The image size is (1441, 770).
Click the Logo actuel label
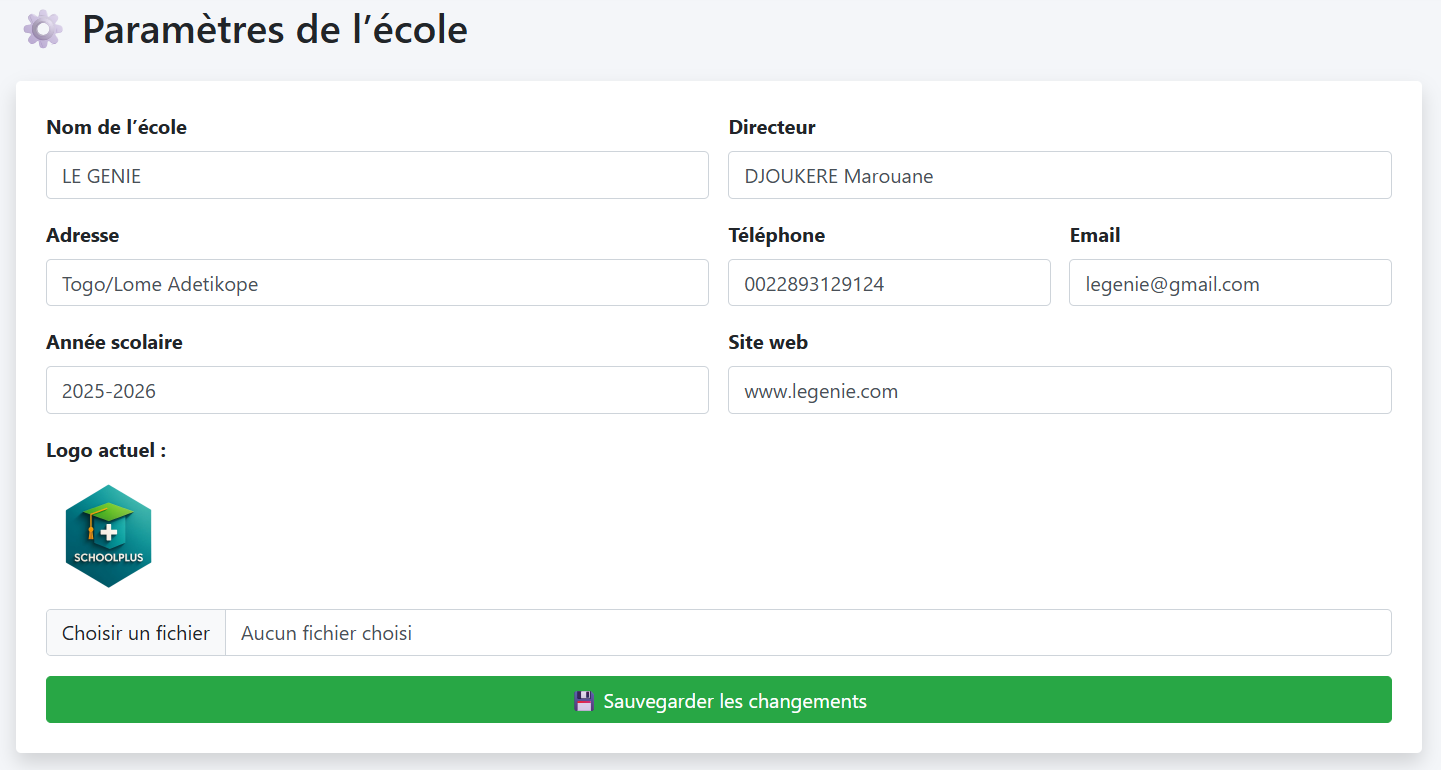[104, 450]
